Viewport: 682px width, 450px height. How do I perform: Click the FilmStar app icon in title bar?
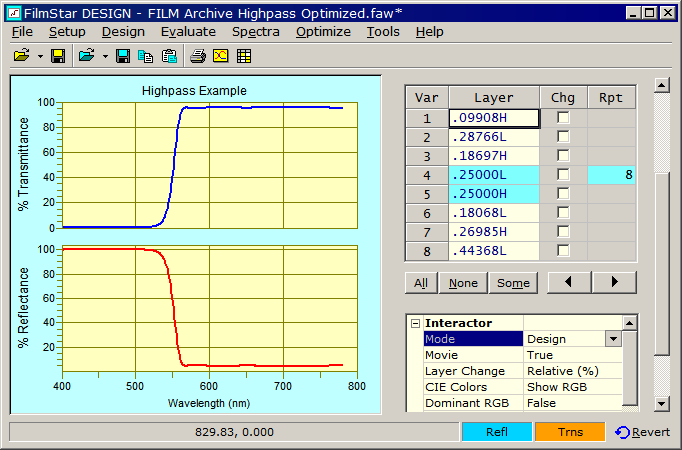14,13
